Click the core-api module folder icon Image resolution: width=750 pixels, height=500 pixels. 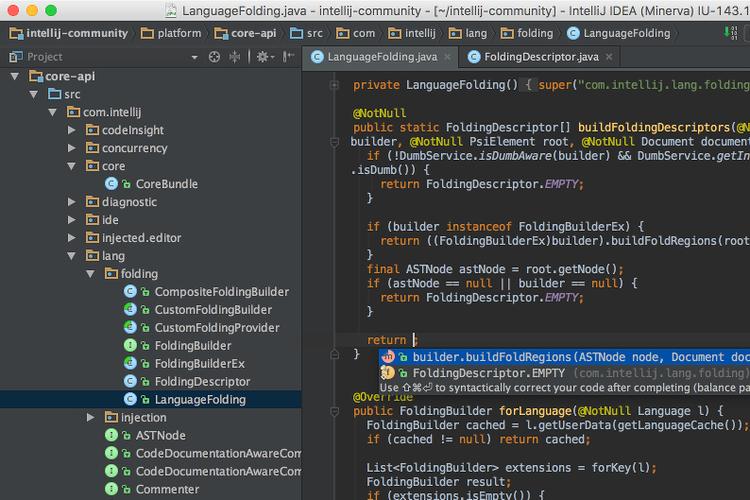point(36,76)
